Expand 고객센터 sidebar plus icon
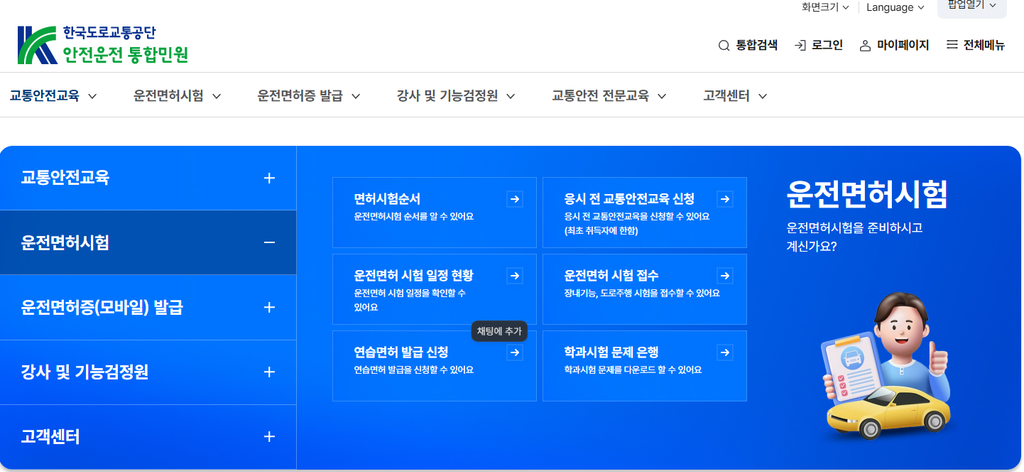The width and height of the screenshot is (1024, 472). pyautogui.click(x=269, y=437)
